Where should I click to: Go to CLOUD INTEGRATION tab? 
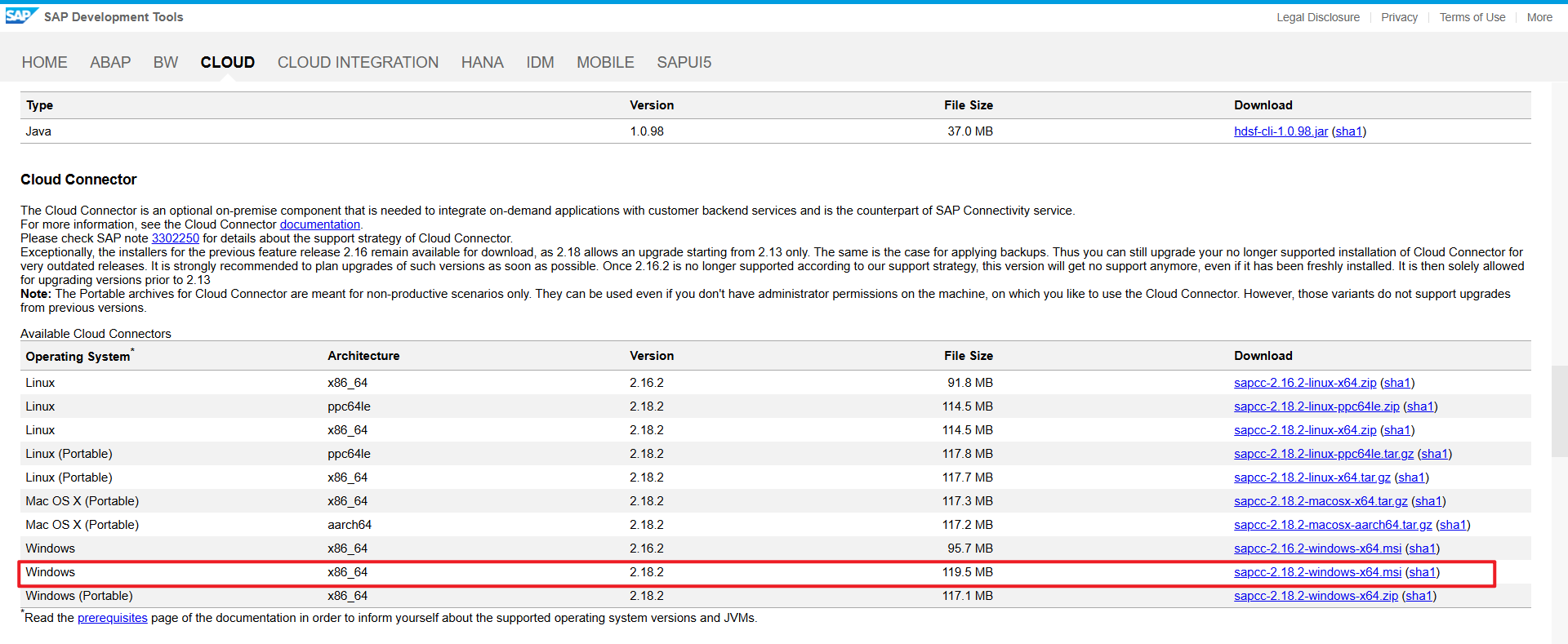point(358,62)
